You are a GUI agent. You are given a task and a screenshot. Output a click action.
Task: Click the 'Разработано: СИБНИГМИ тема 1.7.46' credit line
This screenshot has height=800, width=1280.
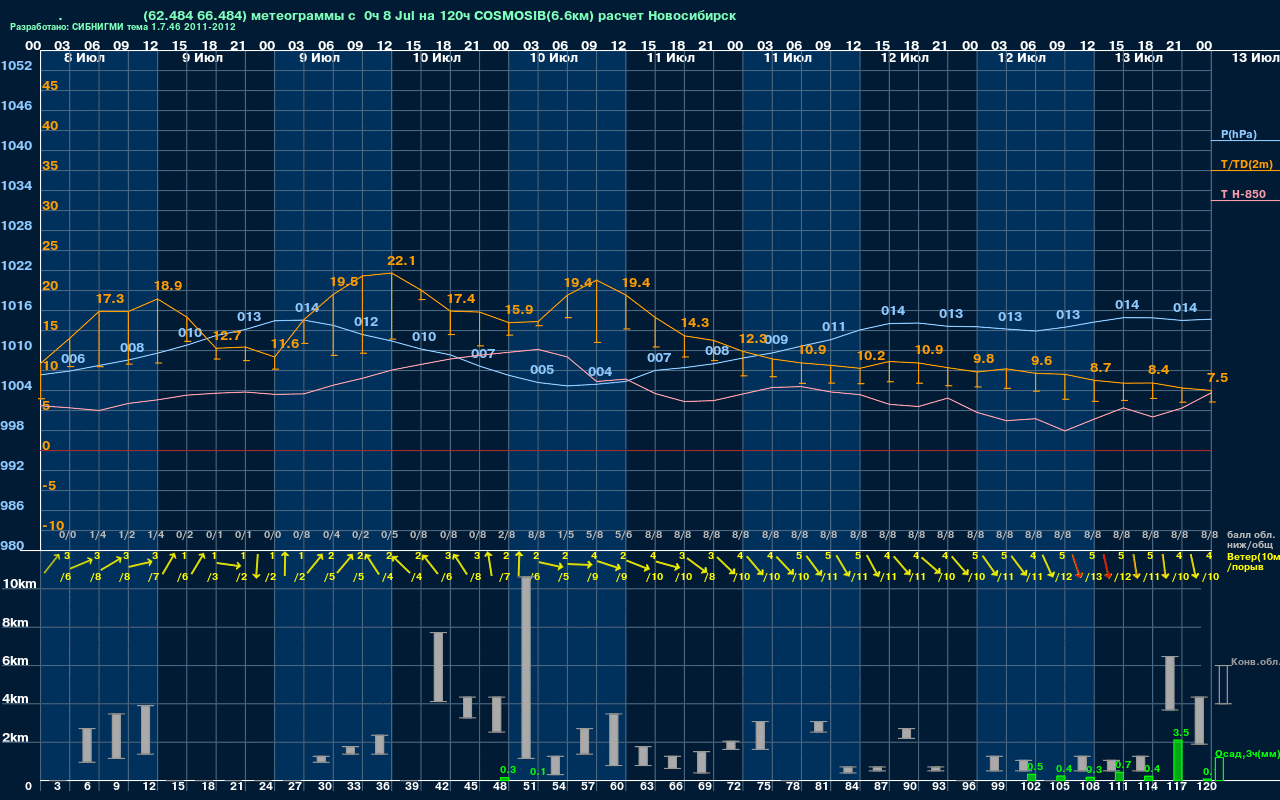pyautogui.click(x=123, y=27)
